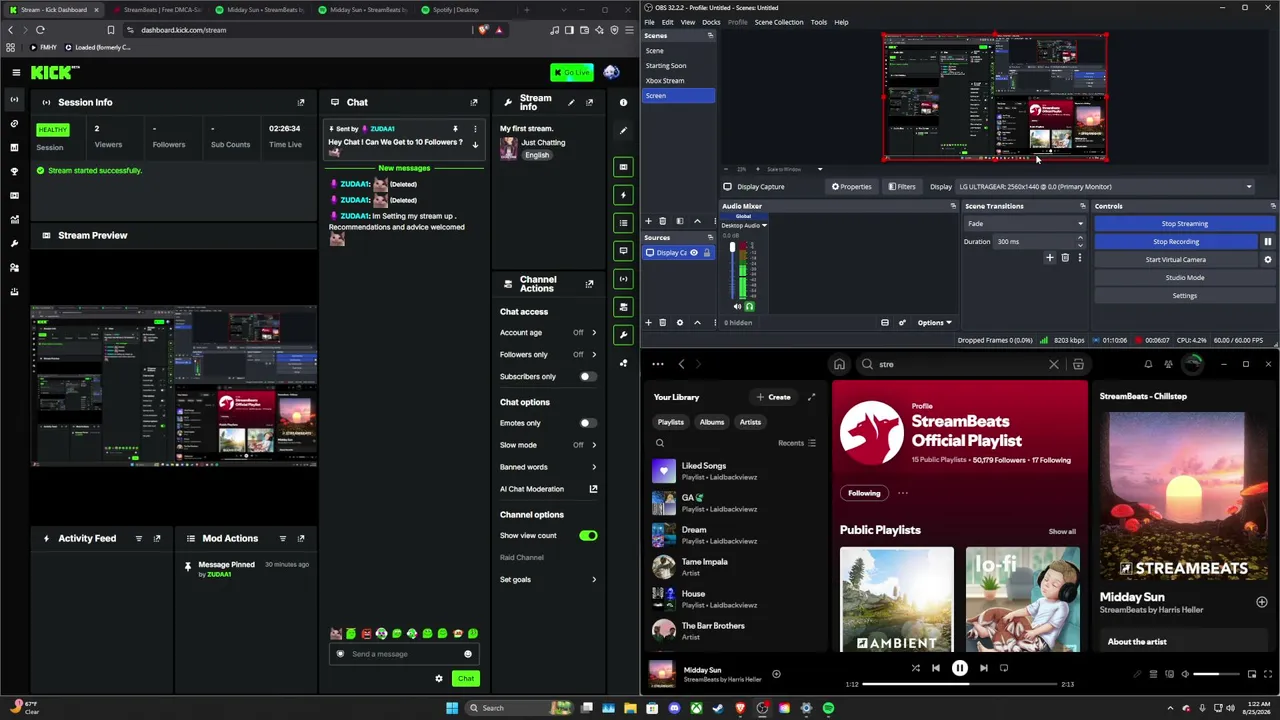The width and height of the screenshot is (1280, 720).
Task: Add Midday Sun to Liked Songs in now-playing bar
Action: click(776, 674)
